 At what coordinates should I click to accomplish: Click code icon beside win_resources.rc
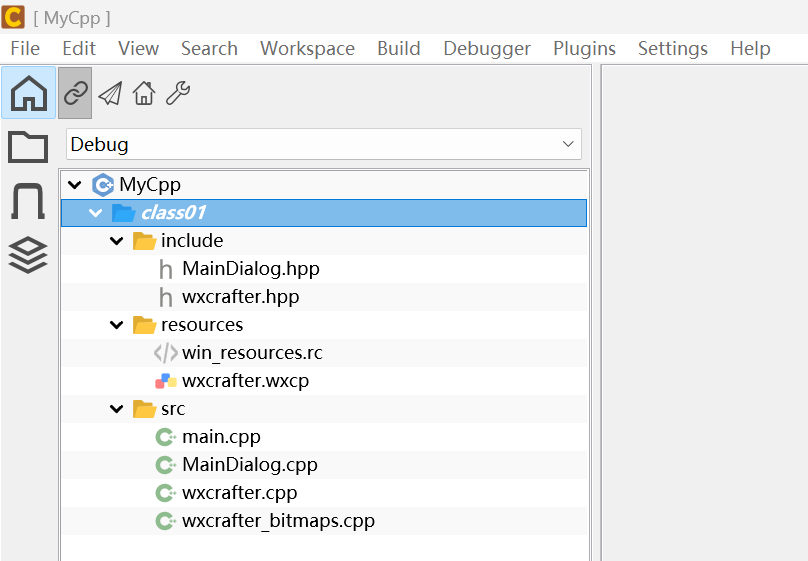165,353
